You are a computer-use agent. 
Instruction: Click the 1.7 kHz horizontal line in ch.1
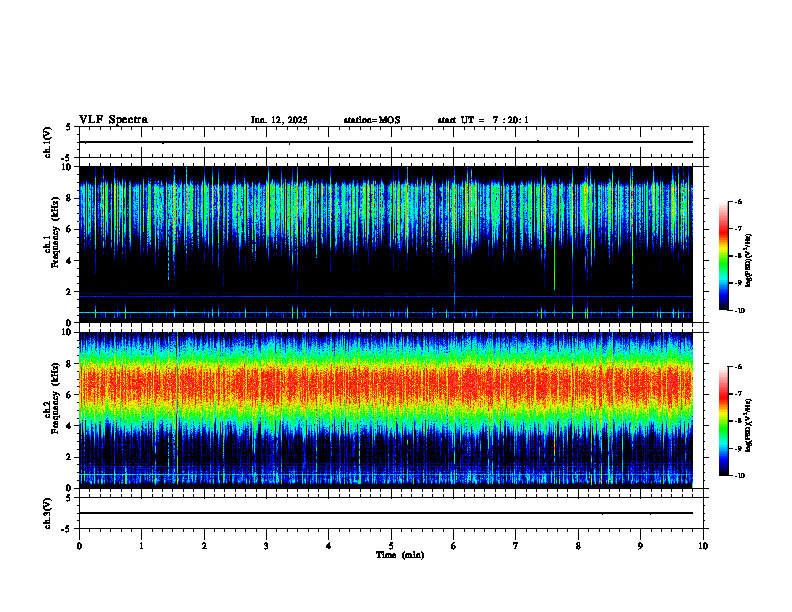click(x=386, y=296)
